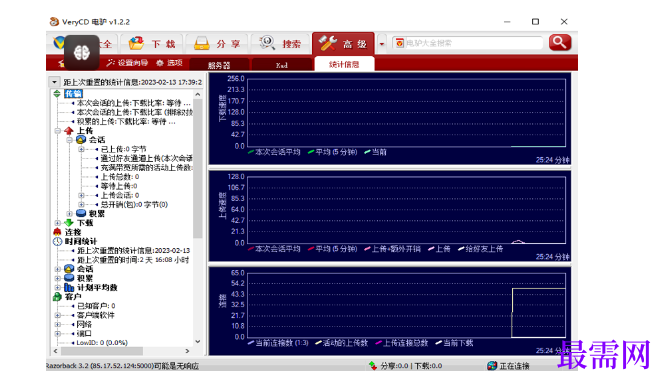Click the green person 客户 icon
This screenshot has height=386, width=669.
point(57,296)
